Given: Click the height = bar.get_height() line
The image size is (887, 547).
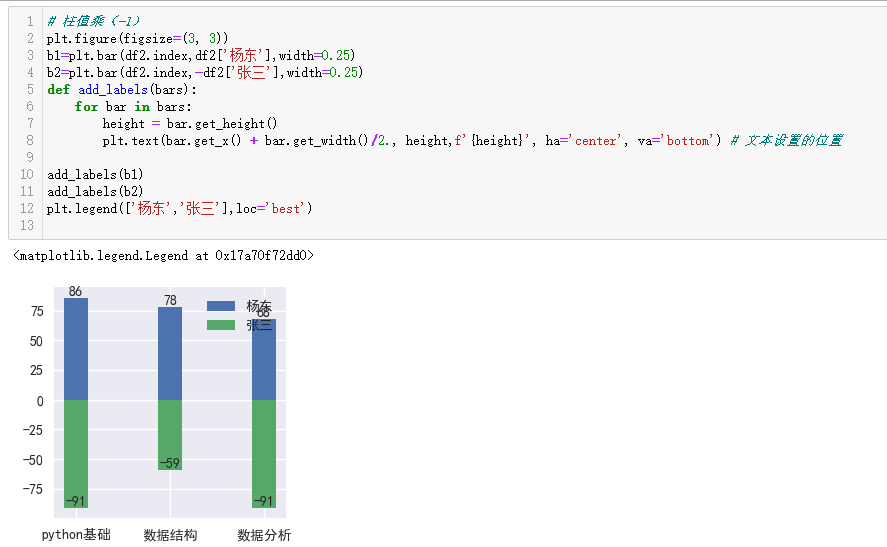Looking at the screenshot, I should pyautogui.click(x=190, y=123).
